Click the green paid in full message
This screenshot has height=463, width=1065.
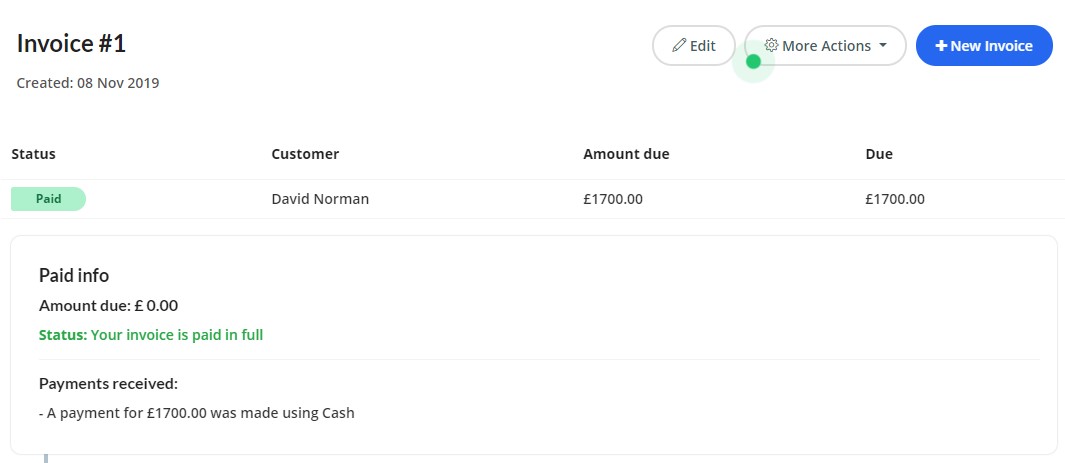[151, 335]
